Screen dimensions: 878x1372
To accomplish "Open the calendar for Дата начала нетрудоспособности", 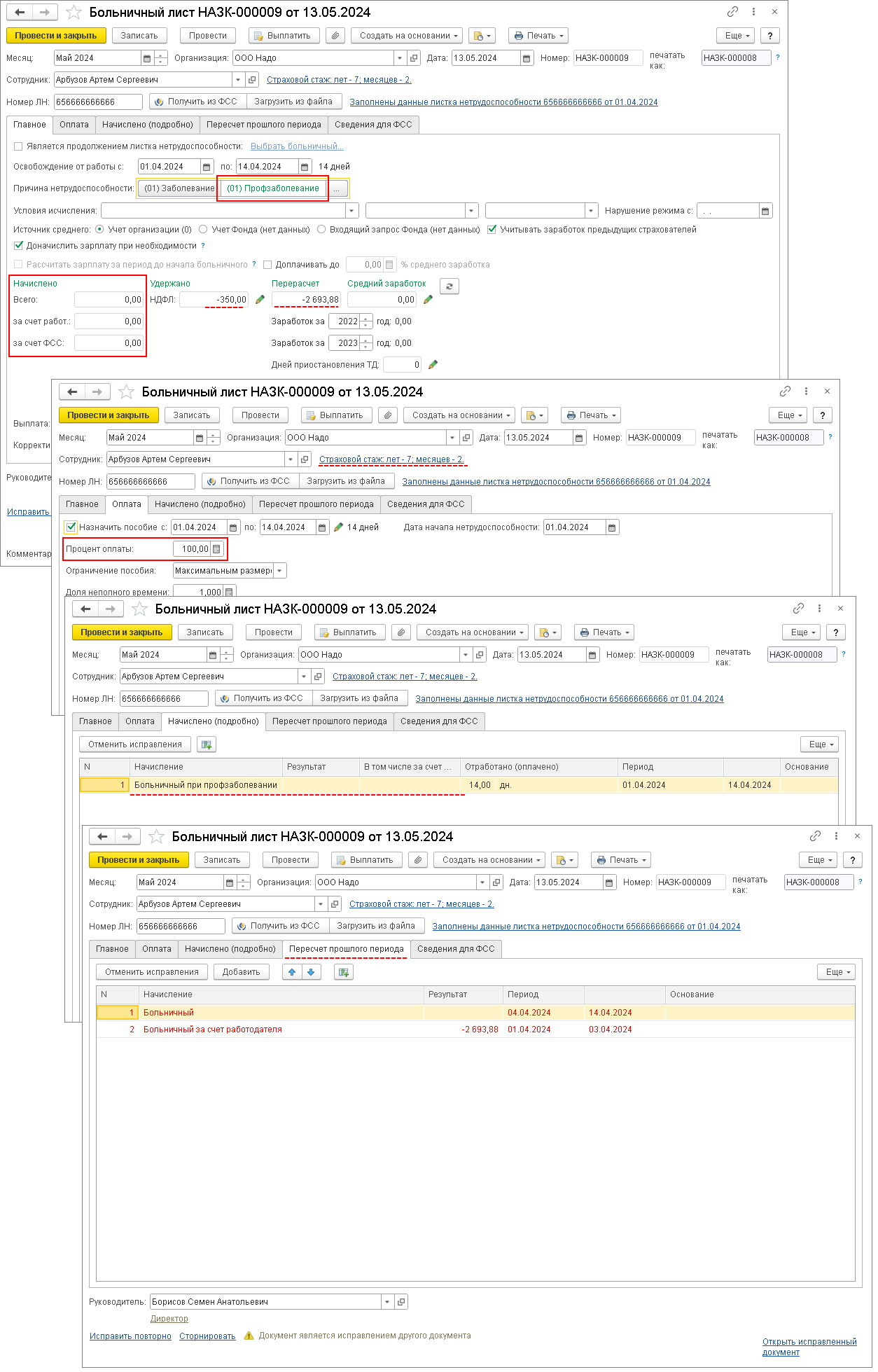I will [x=612, y=527].
